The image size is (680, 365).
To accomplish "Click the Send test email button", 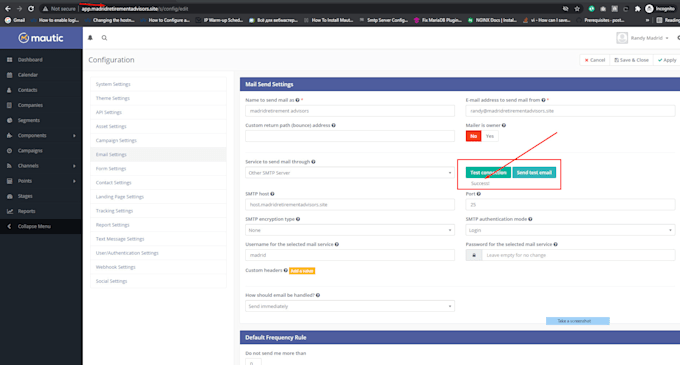I will (534, 173).
